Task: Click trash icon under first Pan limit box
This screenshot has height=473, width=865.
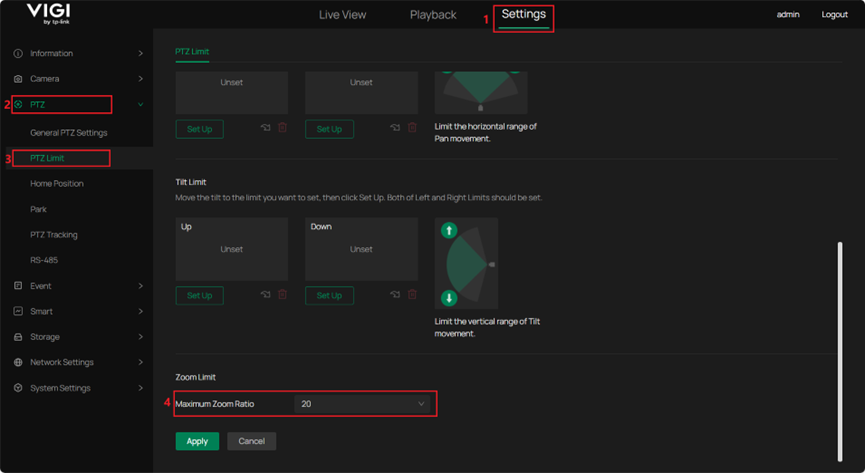Action: click(x=282, y=127)
